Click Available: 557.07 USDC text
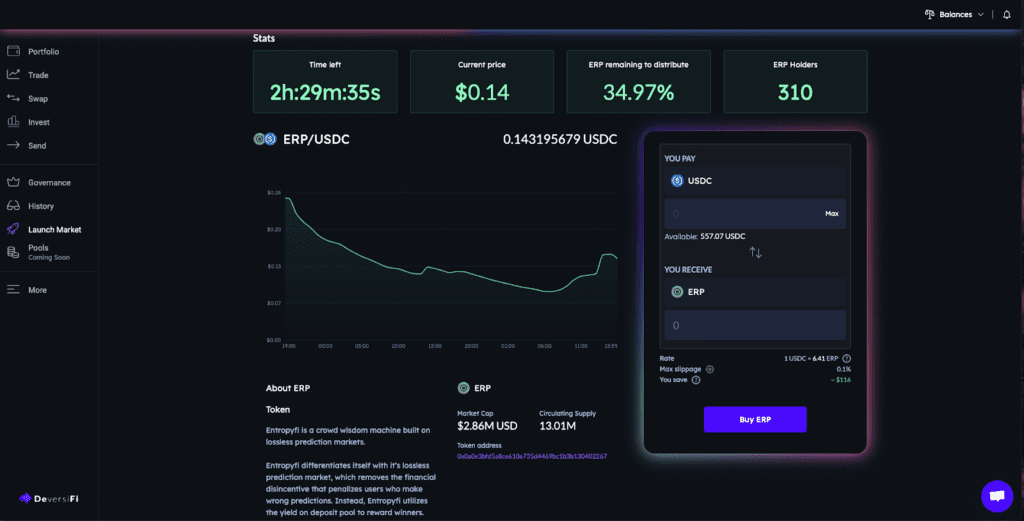Screen dimensions: 1024x521 705,236
